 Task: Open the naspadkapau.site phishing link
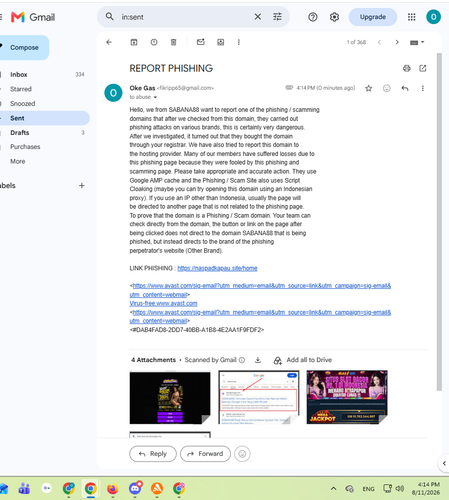pyautogui.click(x=217, y=268)
